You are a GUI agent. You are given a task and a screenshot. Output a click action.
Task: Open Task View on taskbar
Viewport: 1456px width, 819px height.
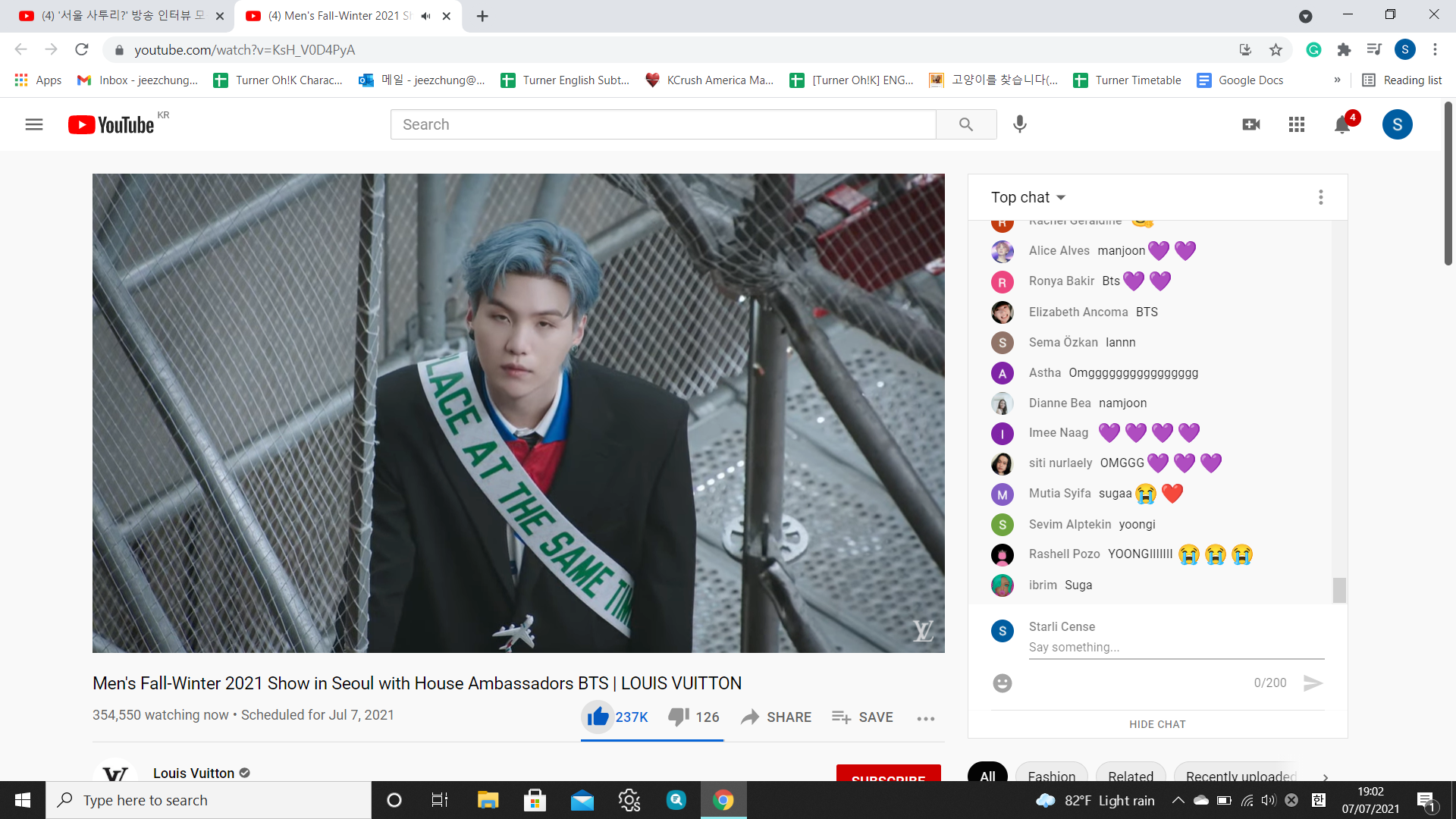(x=440, y=800)
